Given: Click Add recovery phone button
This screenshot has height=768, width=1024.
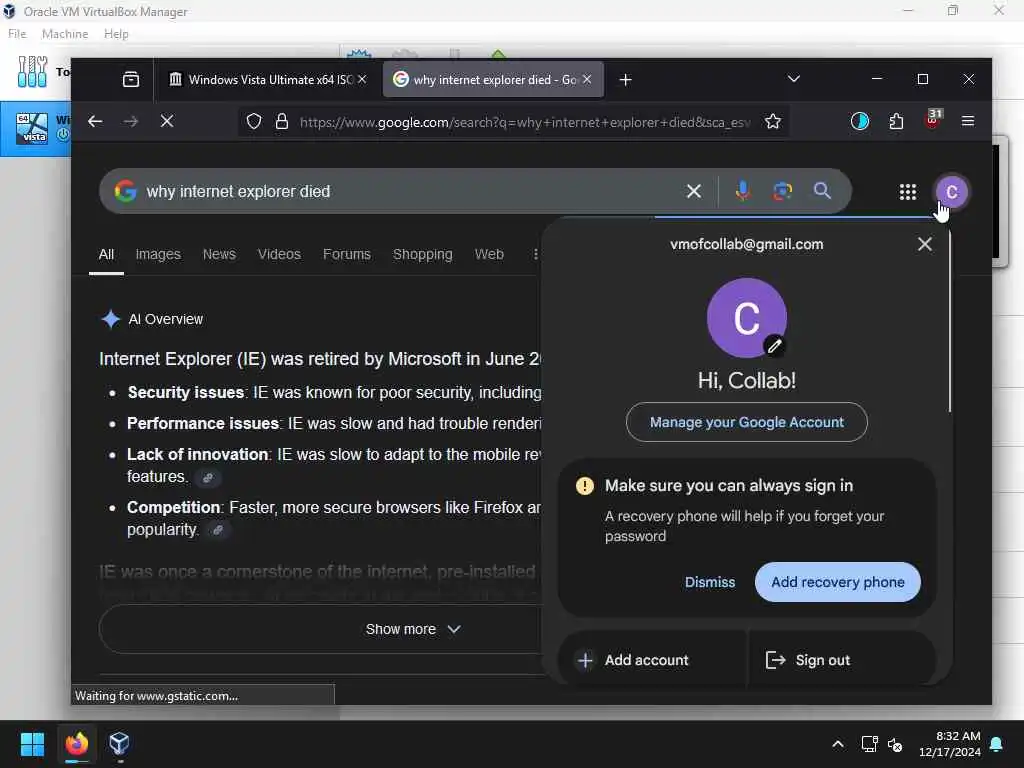Looking at the screenshot, I should (838, 582).
